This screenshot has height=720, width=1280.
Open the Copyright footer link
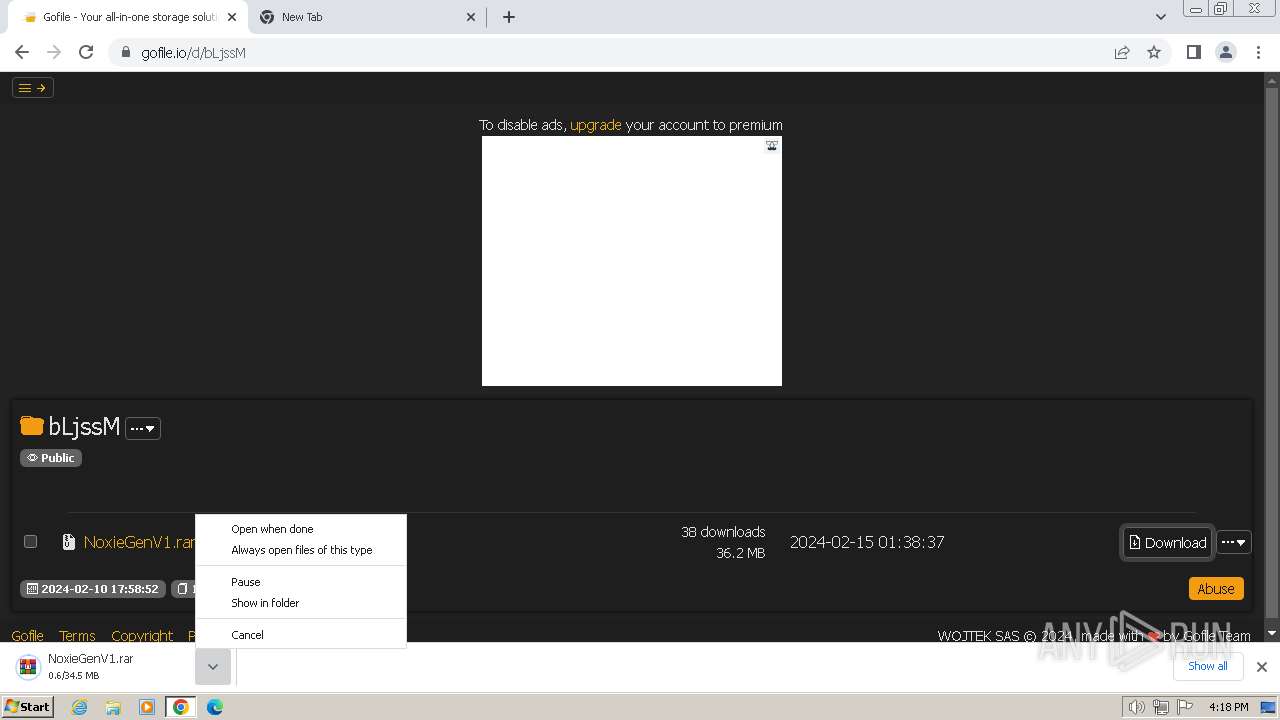click(x=142, y=635)
